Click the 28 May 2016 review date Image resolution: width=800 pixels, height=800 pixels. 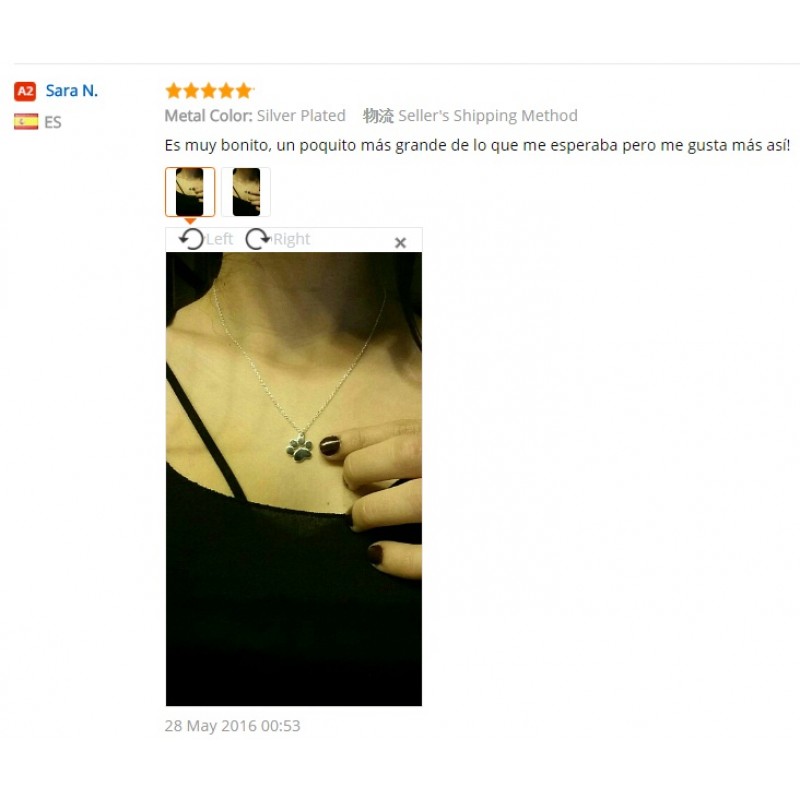[233, 726]
